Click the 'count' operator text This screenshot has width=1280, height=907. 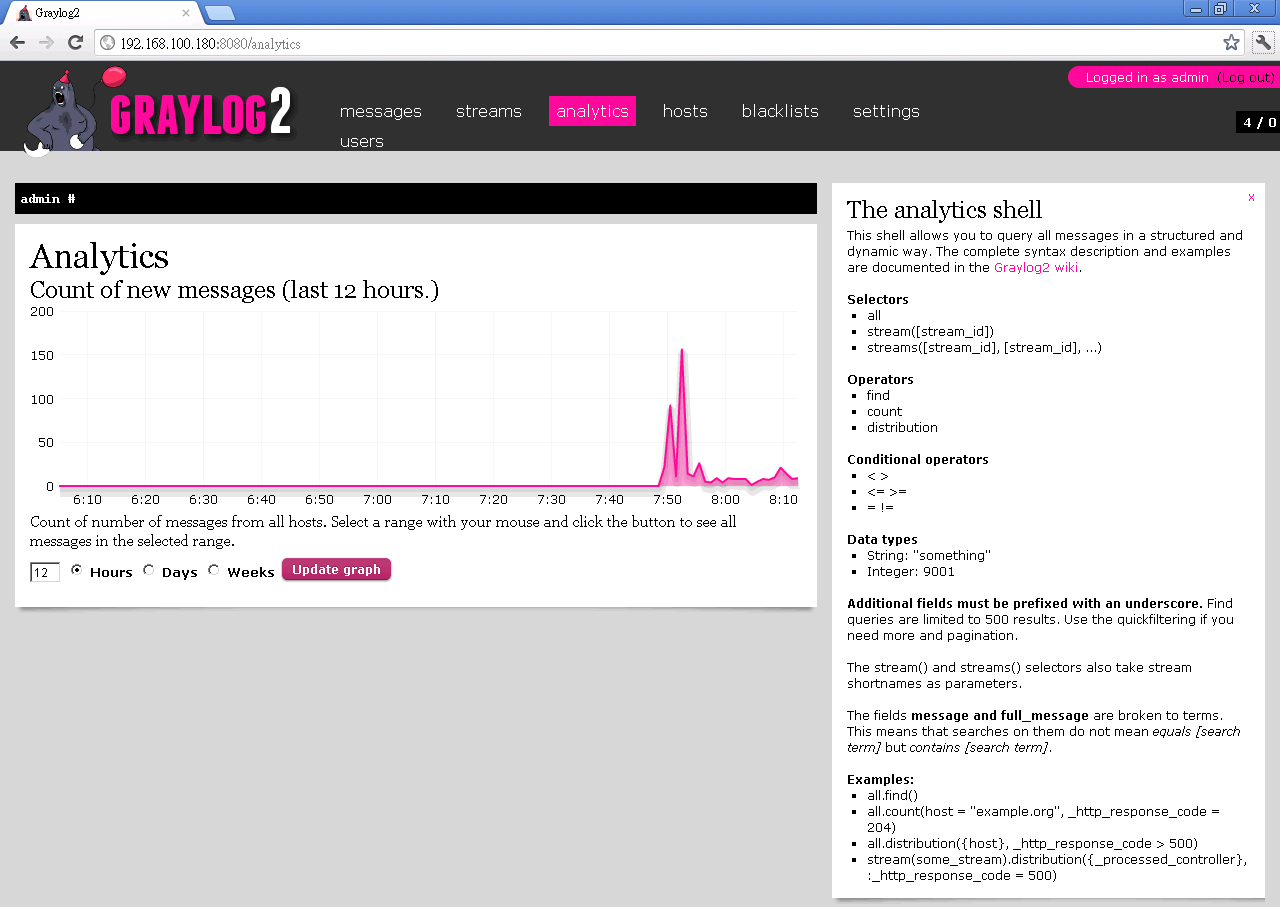point(884,411)
